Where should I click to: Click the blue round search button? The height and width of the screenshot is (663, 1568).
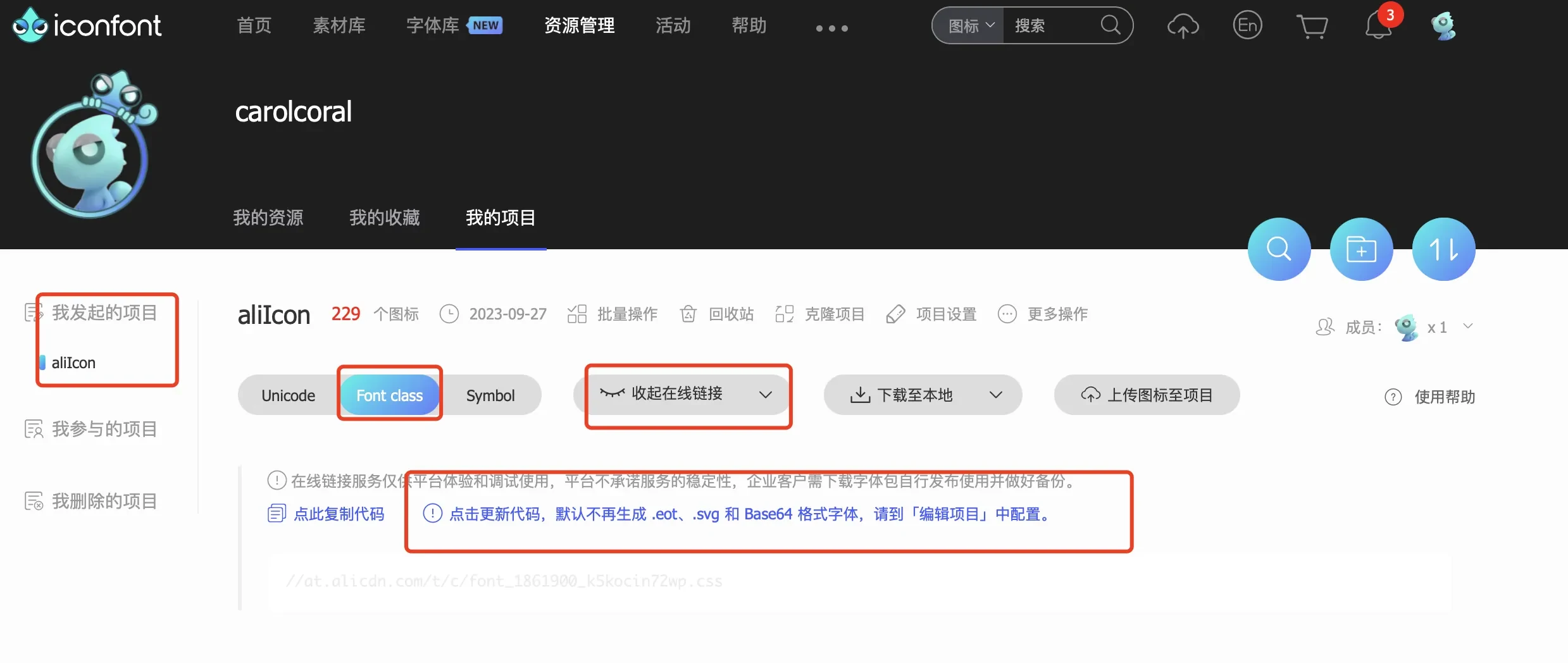[1279, 249]
